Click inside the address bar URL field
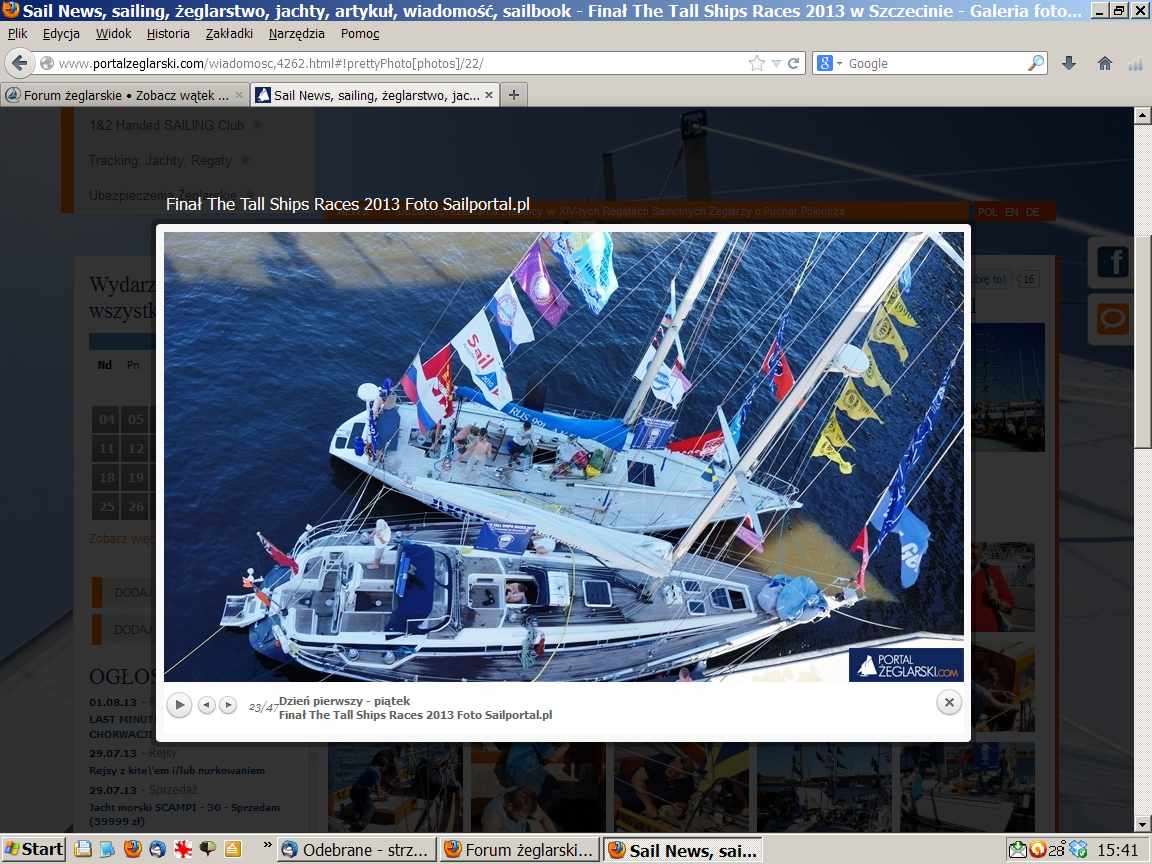The height and width of the screenshot is (864, 1152). point(400,63)
